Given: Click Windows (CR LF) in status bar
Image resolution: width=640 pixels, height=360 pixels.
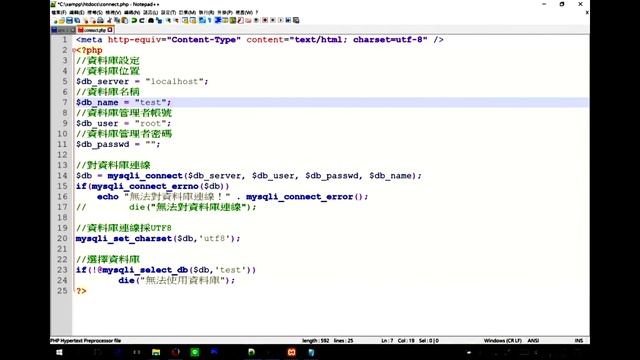Looking at the screenshot, I should coord(502,340).
